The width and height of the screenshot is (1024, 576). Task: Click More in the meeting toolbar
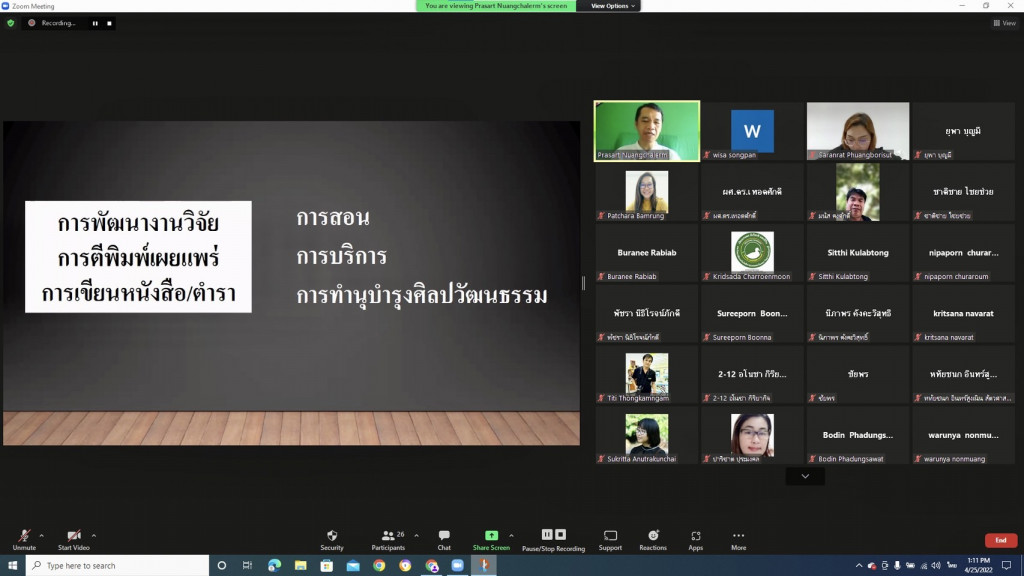tap(738, 539)
